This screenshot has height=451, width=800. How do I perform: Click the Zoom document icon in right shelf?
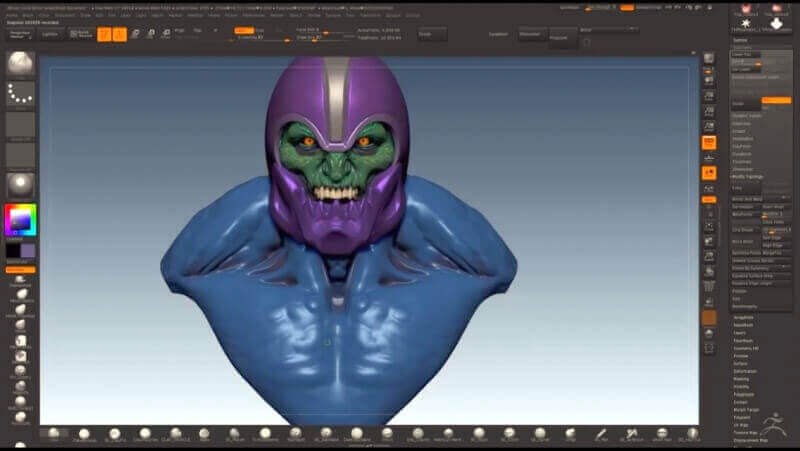[709, 96]
